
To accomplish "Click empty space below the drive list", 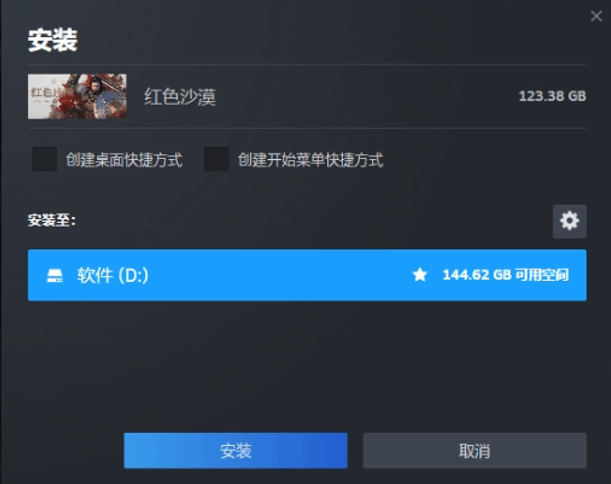I will point(307,362).
